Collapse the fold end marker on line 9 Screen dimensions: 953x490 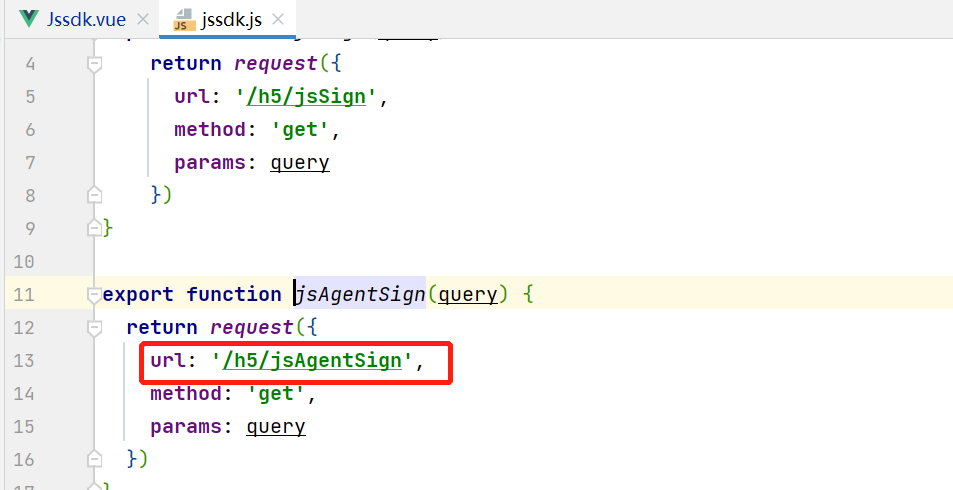pyautogui.click(x=94, y=228)
